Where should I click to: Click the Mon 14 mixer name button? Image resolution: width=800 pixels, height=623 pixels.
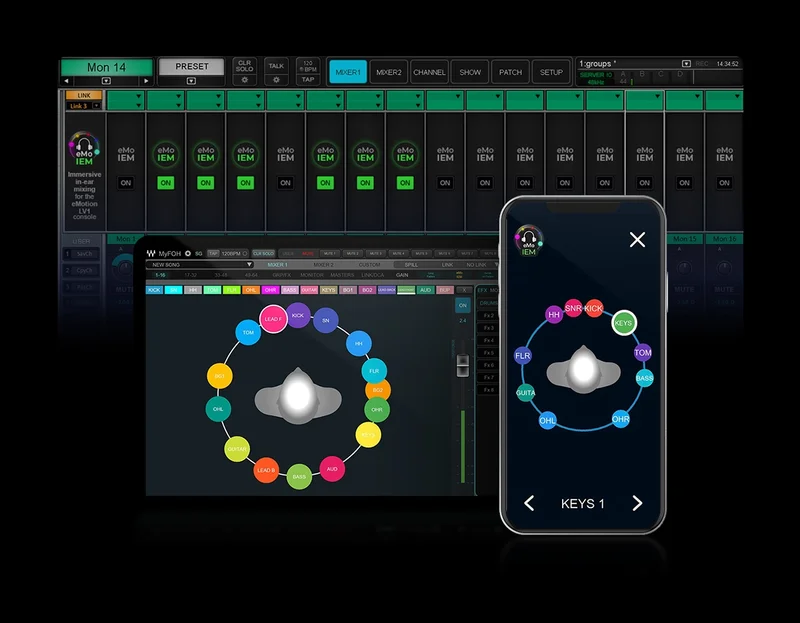[106, 67]
